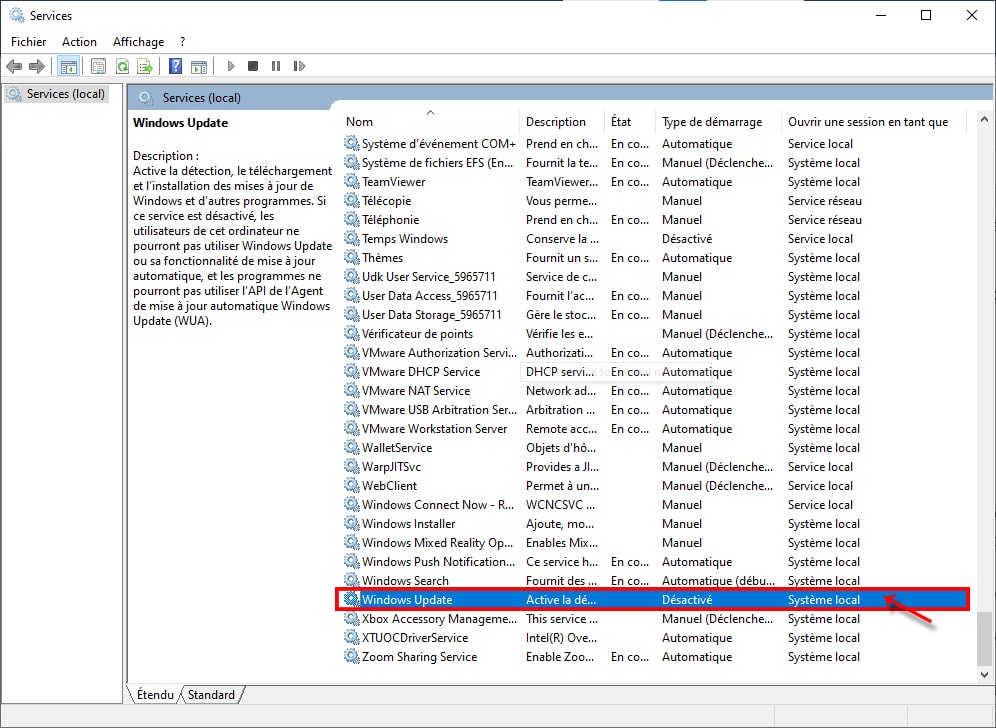The image size is (996, 728).
Task: Select Services (local) in the tree
Action: coord(56,94)
